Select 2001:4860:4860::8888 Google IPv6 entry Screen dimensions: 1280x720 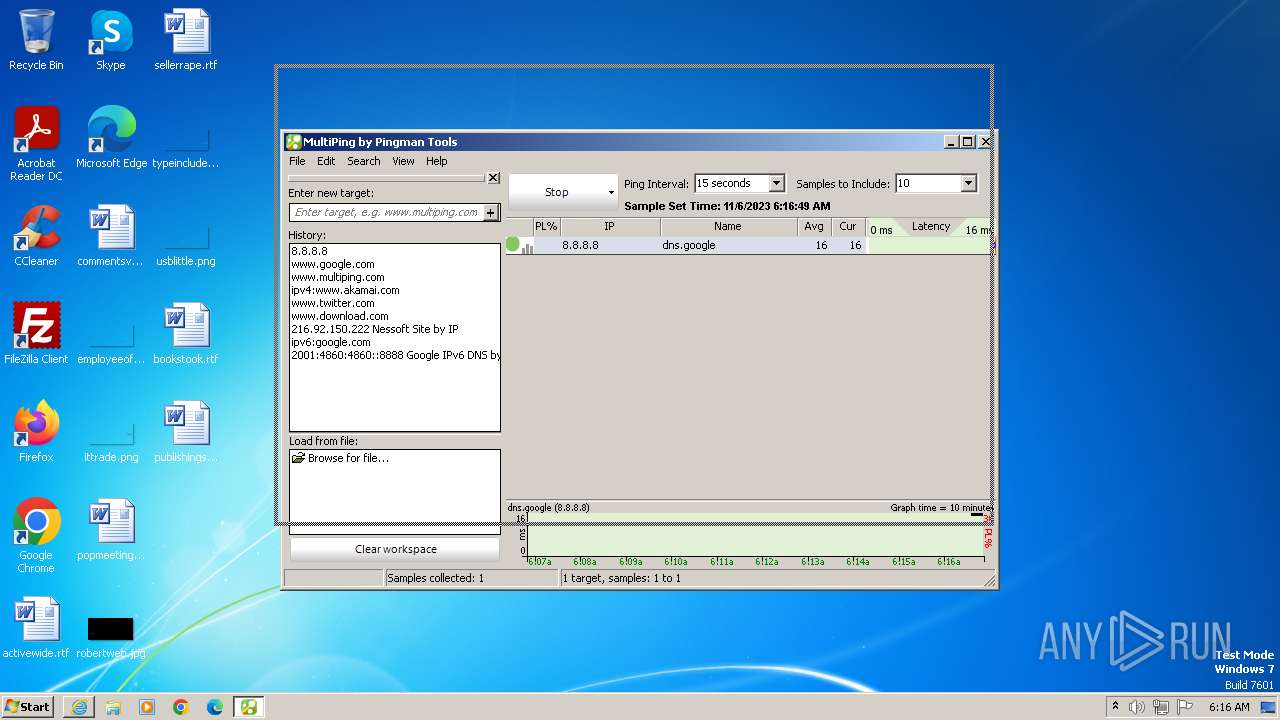[395, 355]
